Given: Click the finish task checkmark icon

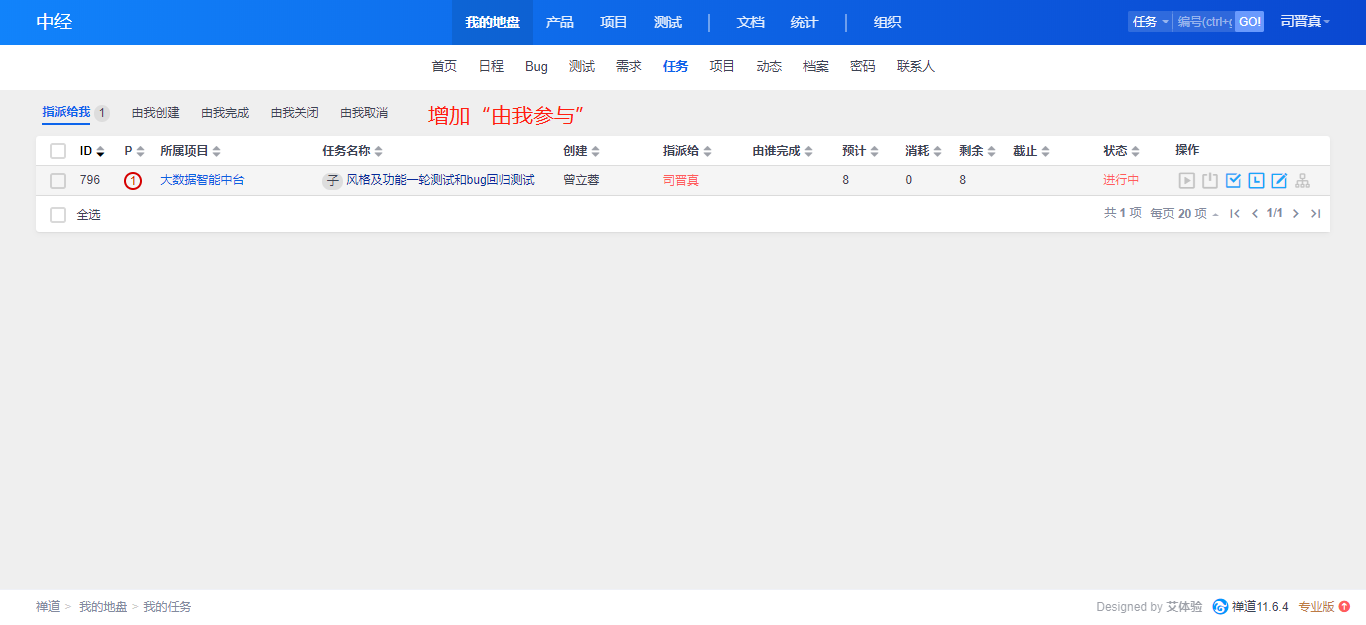Looking at the screenshot, I should [x=1233, y=181].
